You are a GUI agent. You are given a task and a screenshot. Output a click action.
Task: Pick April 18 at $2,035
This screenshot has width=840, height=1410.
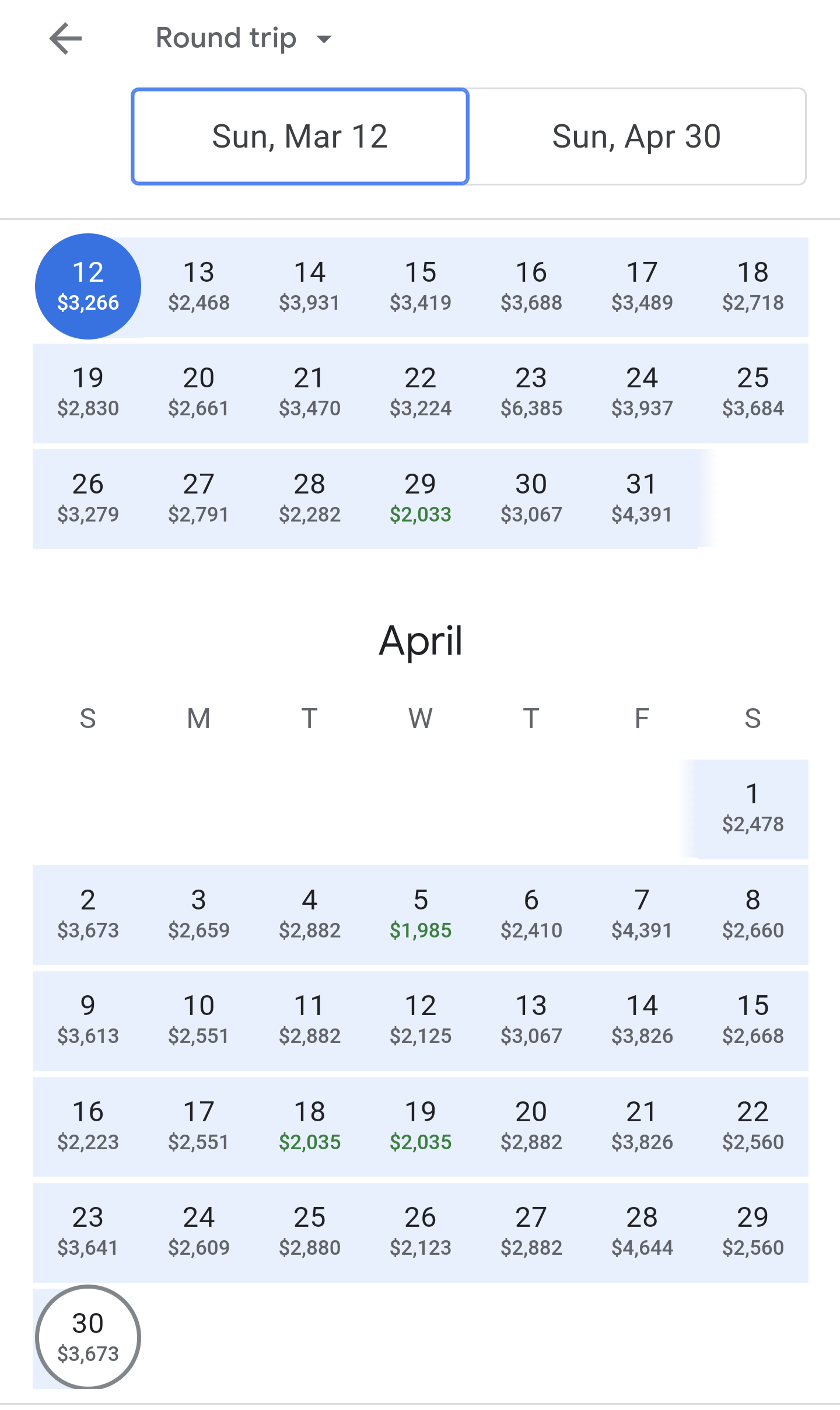pos(309,1126)
